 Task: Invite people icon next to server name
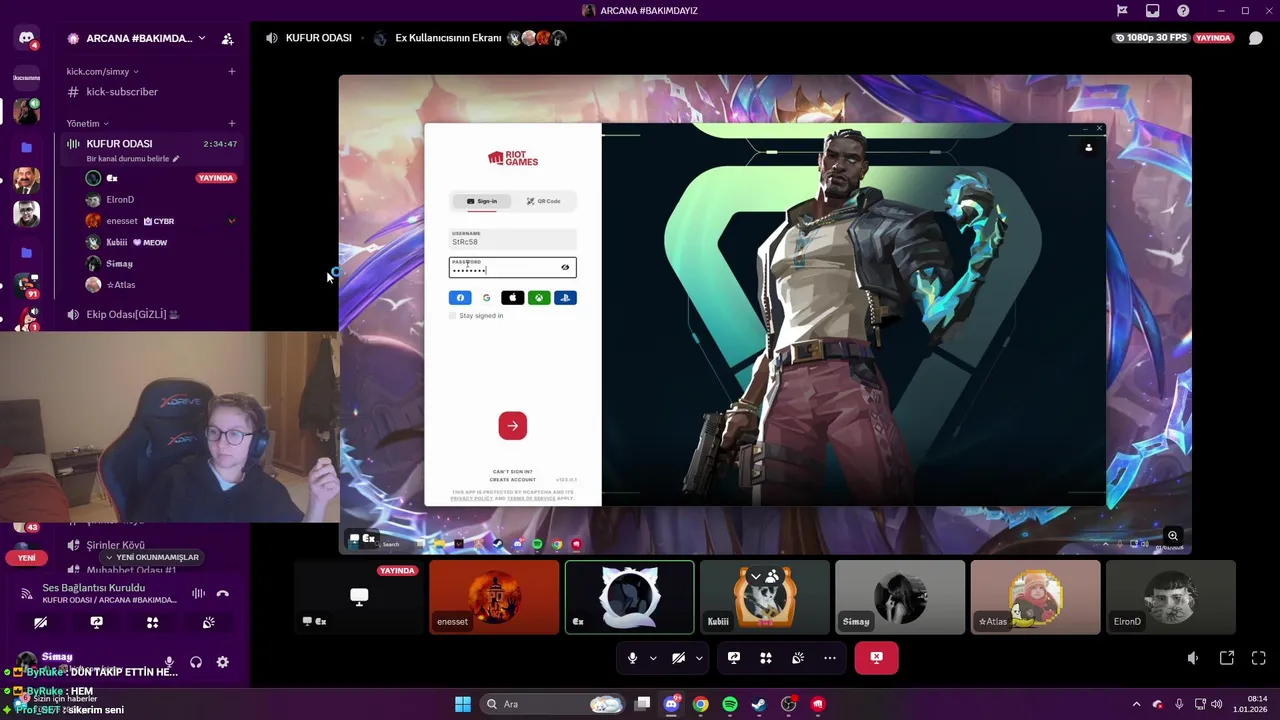(227, 39)
